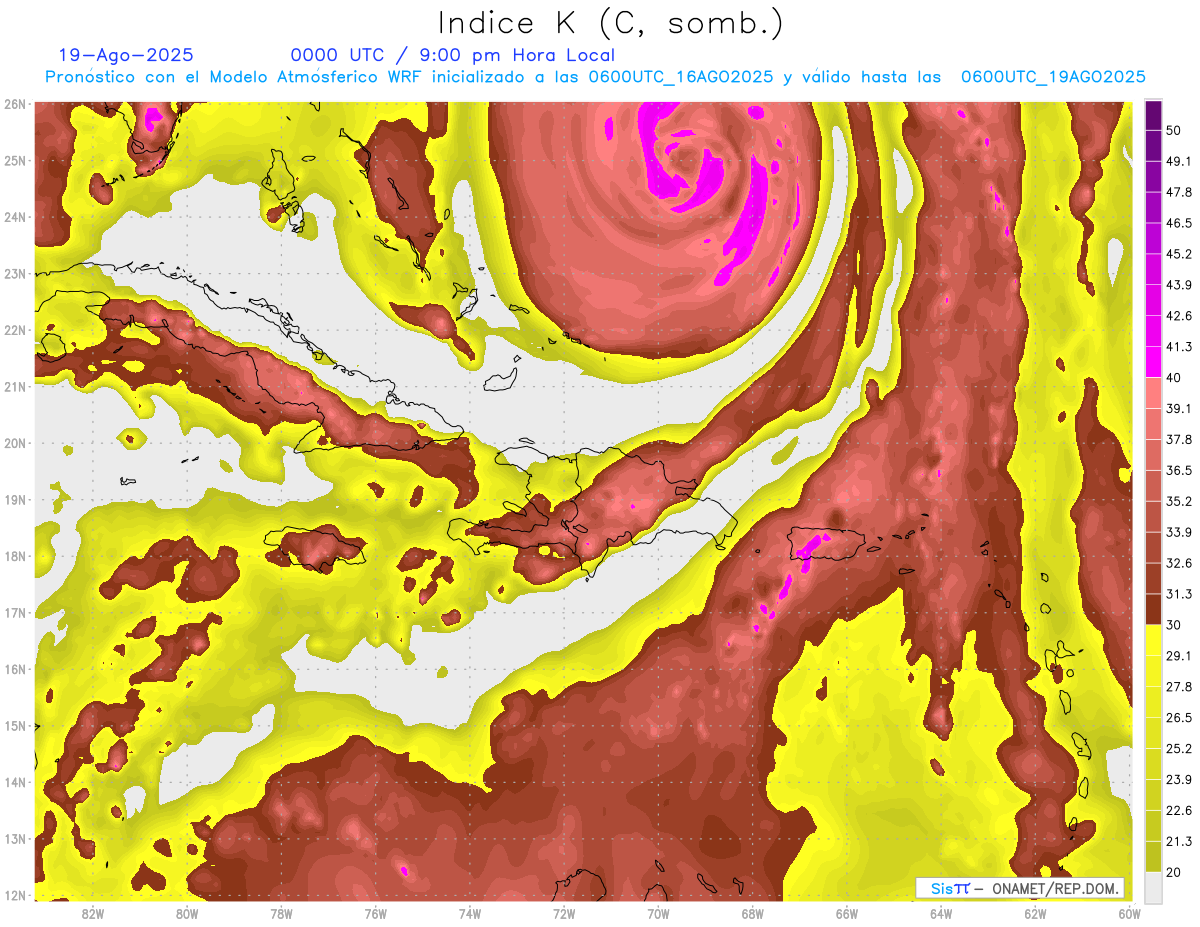Select the latitude label "19N"
1200x927 pixels.
click(15, 499)
